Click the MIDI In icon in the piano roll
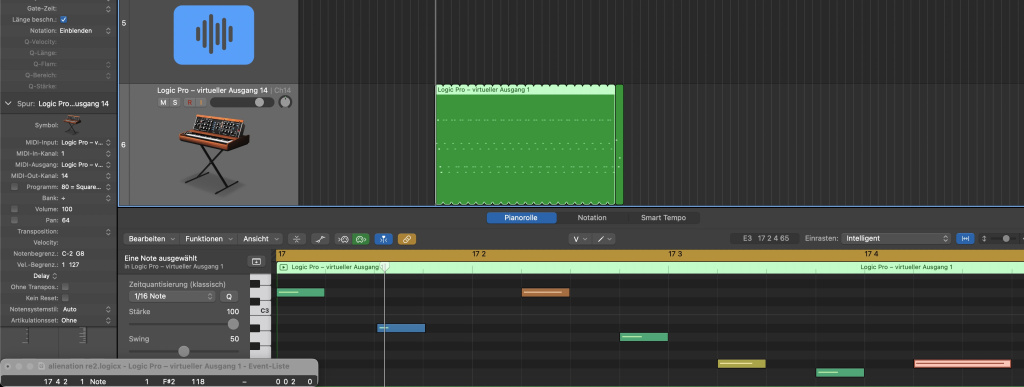 click(343, 240)
